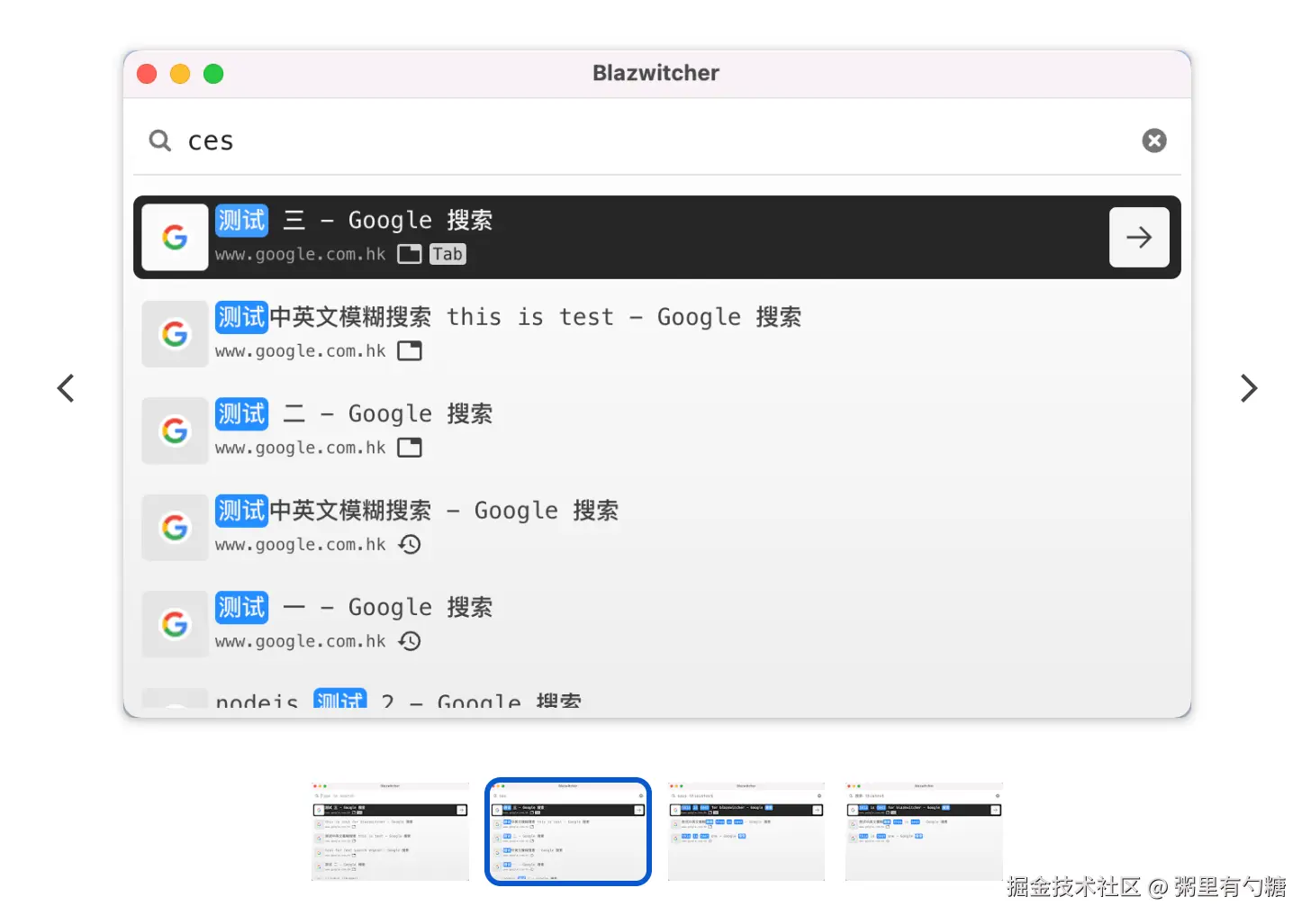
Task: Click tab window icon in 'this is test' row
Action: click(x=410, y=350)
